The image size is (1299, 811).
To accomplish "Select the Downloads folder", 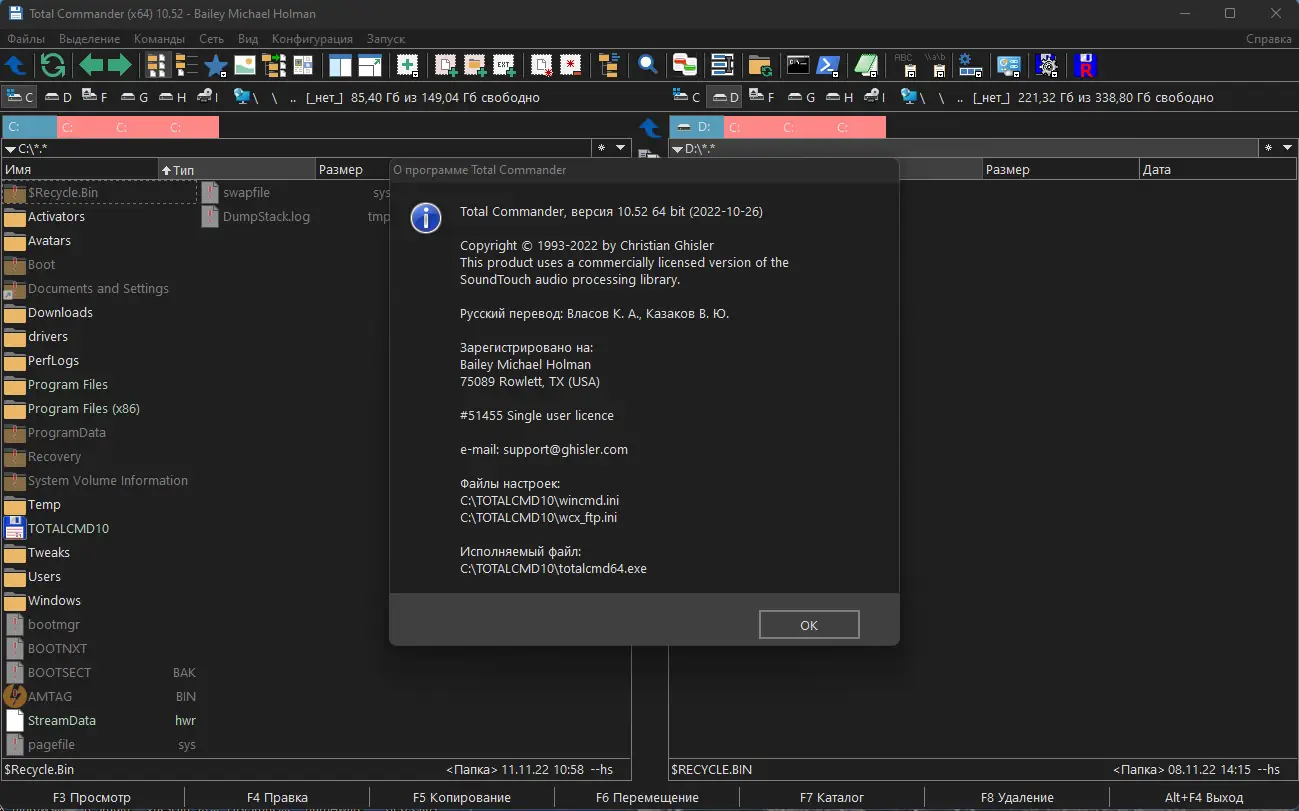I will tap(60, 312).
